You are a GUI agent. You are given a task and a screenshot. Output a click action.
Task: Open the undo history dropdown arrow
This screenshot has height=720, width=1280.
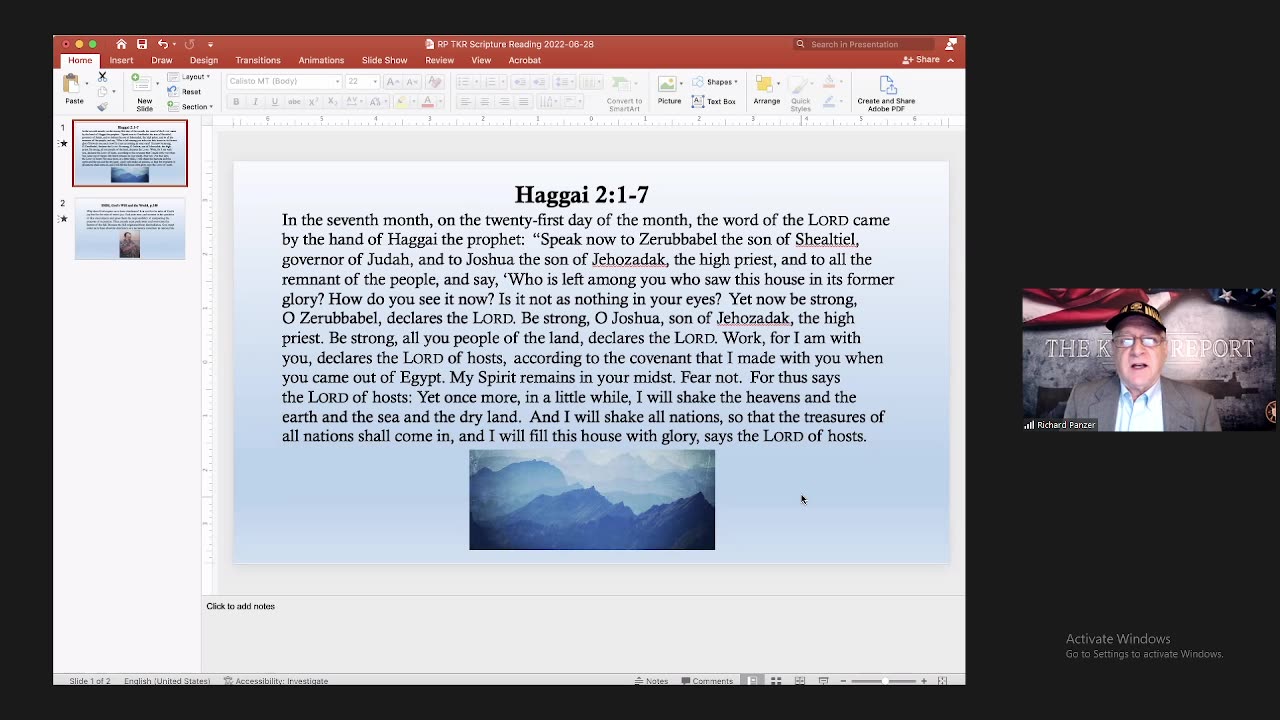[x=174, y=44]
